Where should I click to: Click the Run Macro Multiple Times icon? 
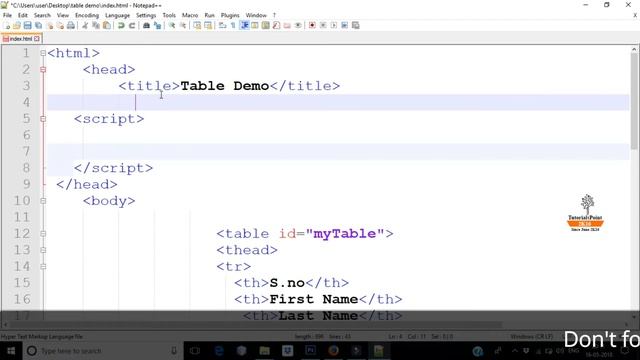pos(344,25)
